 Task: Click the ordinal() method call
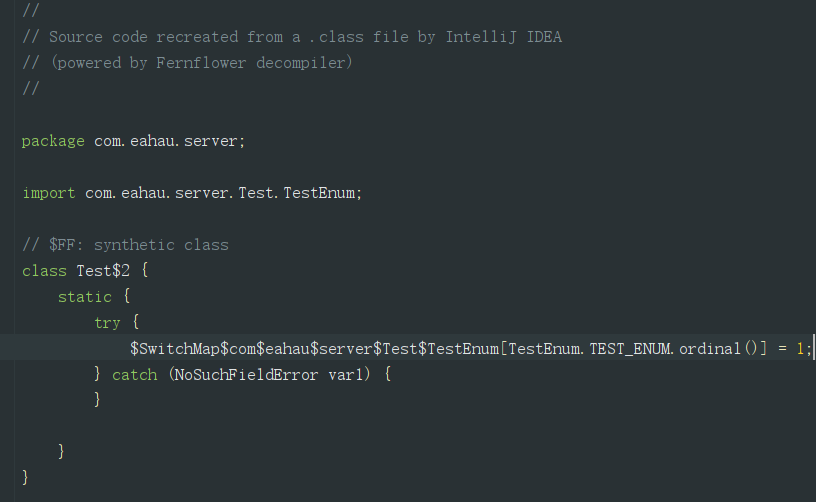[718, 349]
